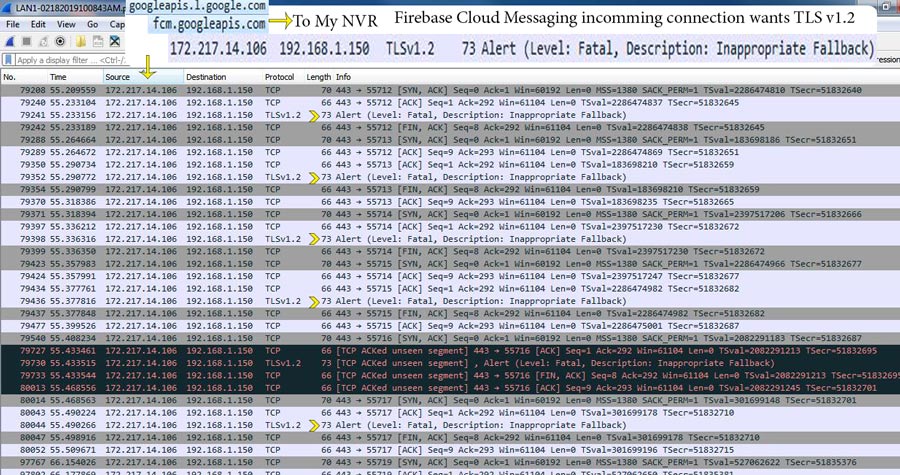Sort packets by the Length column header

pos(318,77)
